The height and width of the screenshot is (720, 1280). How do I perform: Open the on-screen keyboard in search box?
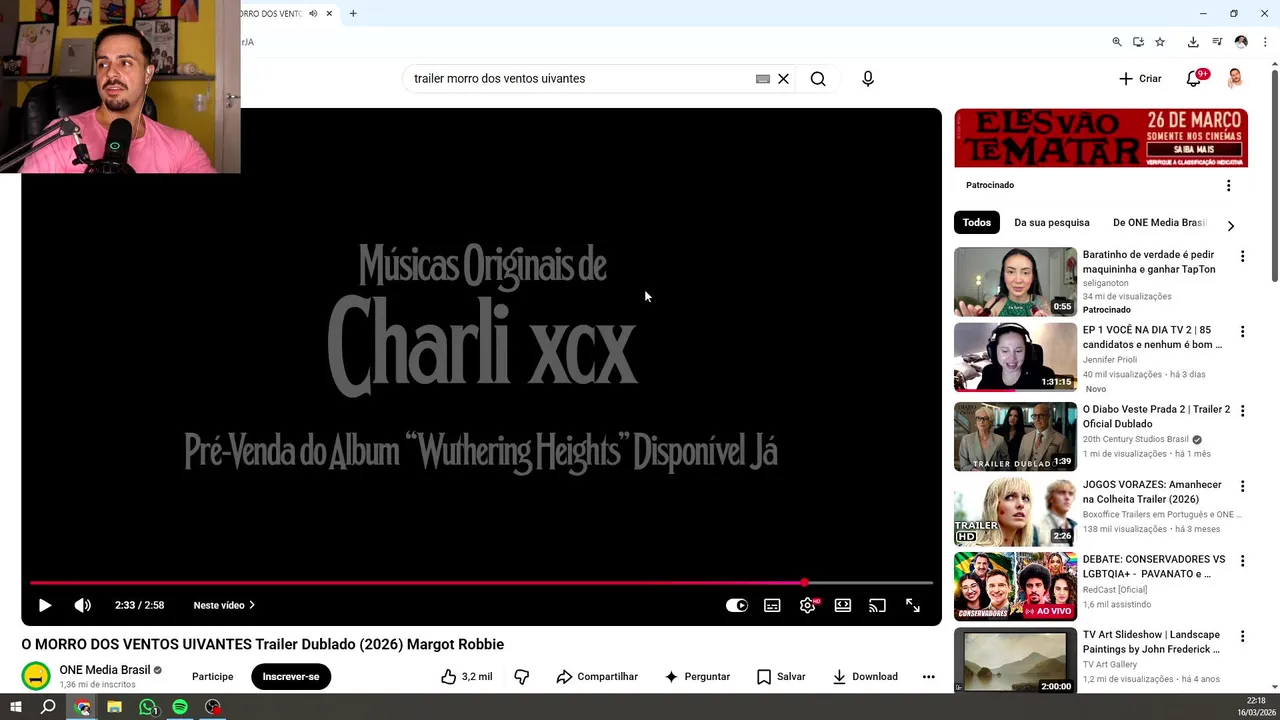(763, 78)
